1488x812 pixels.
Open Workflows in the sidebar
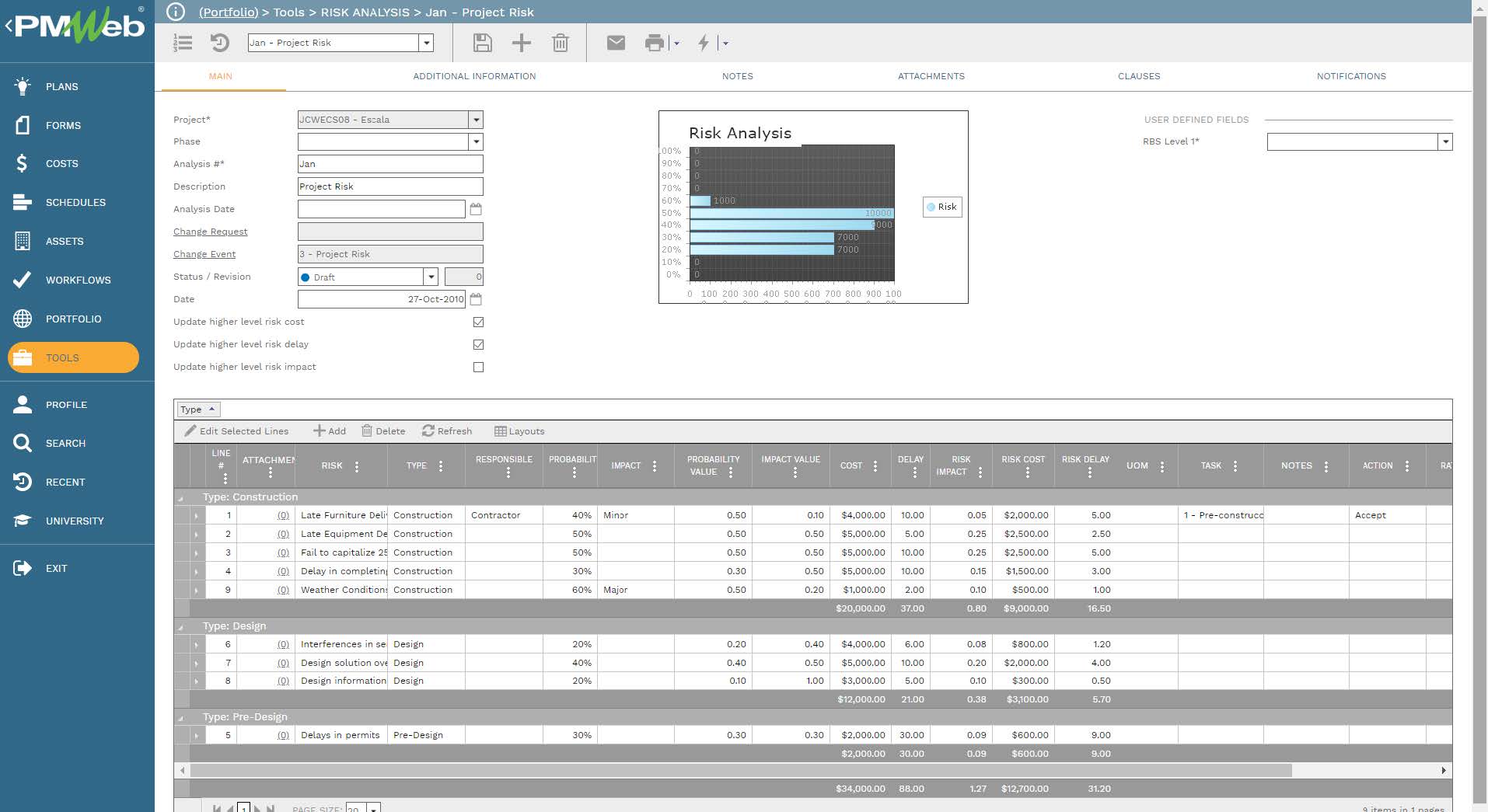(77, 280)
